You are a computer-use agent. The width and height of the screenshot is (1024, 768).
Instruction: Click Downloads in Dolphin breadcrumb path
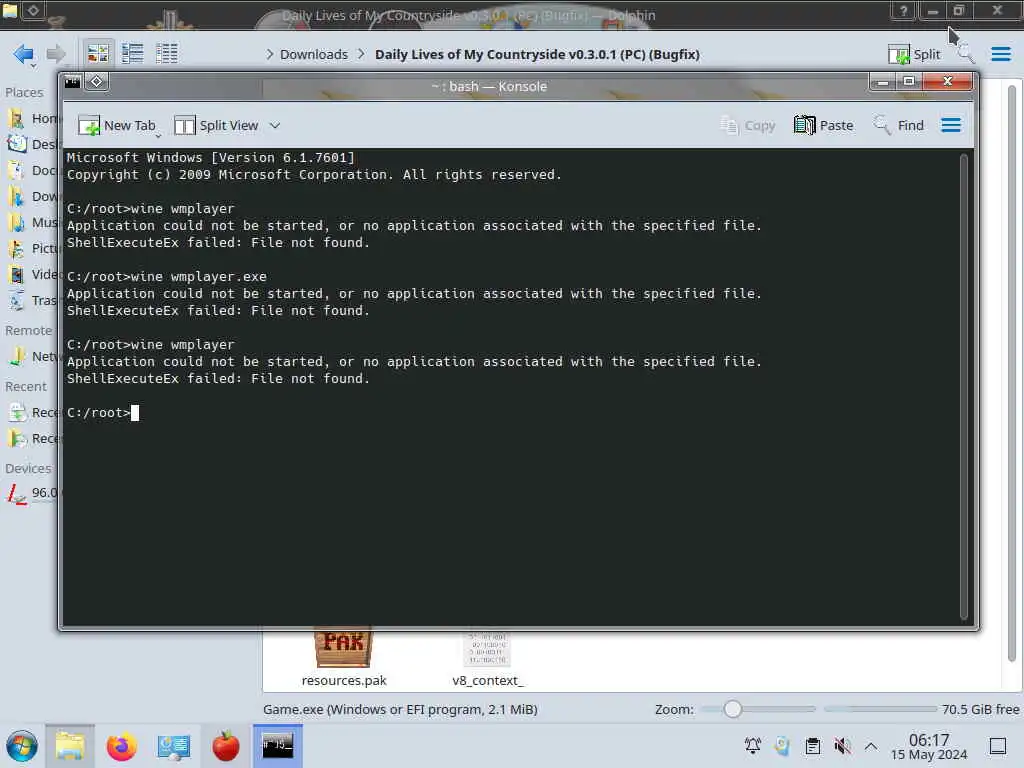coord(313,54)
